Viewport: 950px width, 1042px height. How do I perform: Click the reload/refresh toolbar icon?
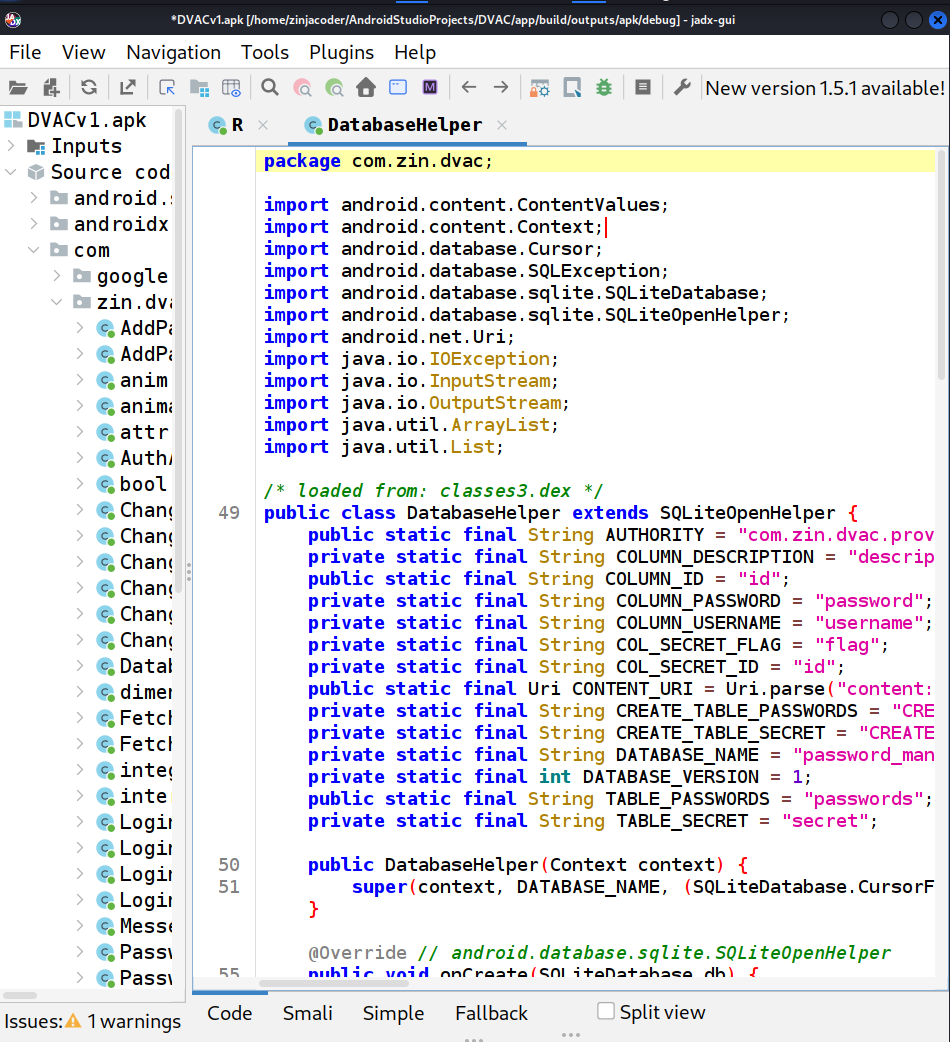(89, 88)
